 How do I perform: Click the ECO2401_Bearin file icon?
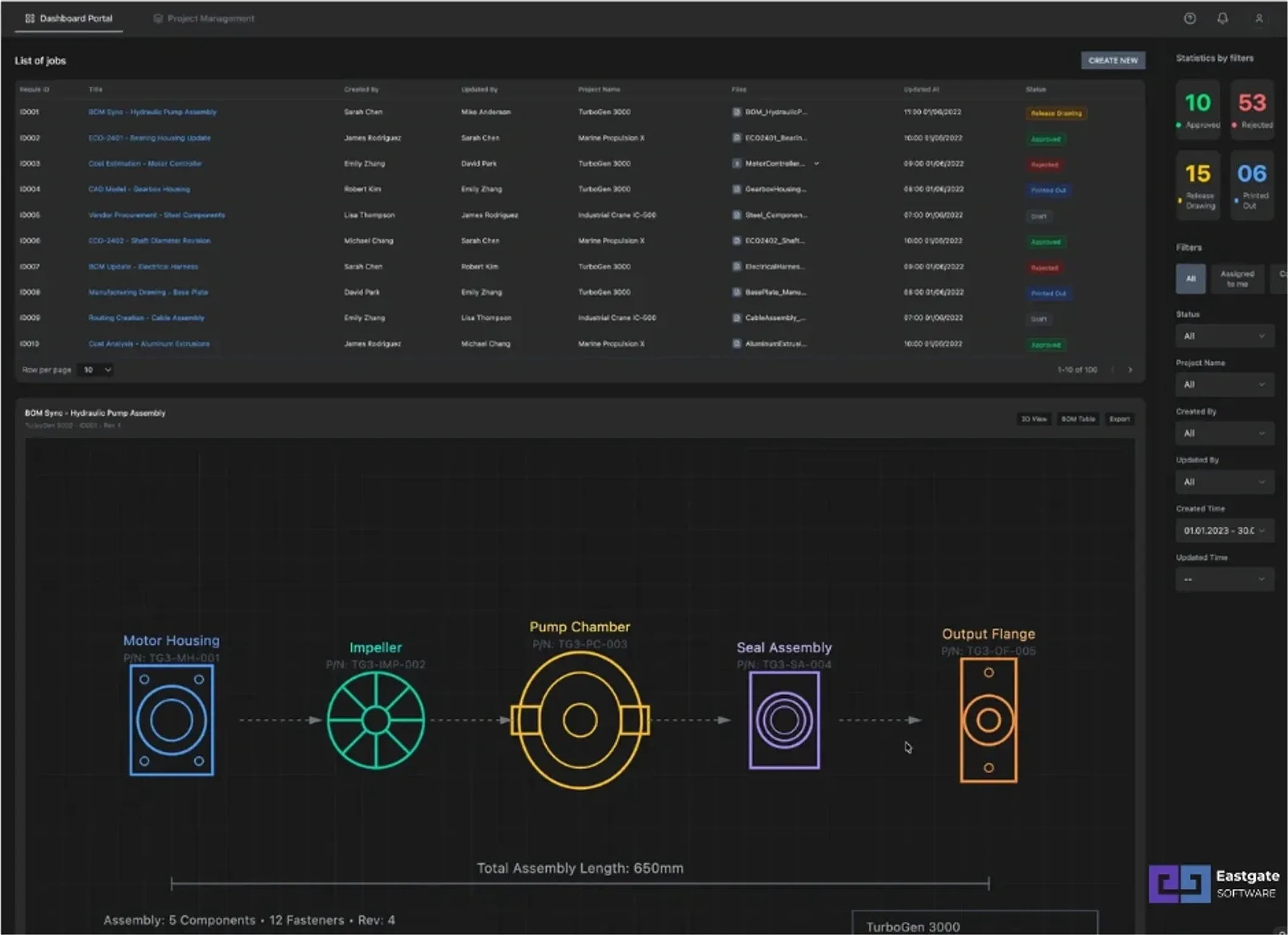736,138
